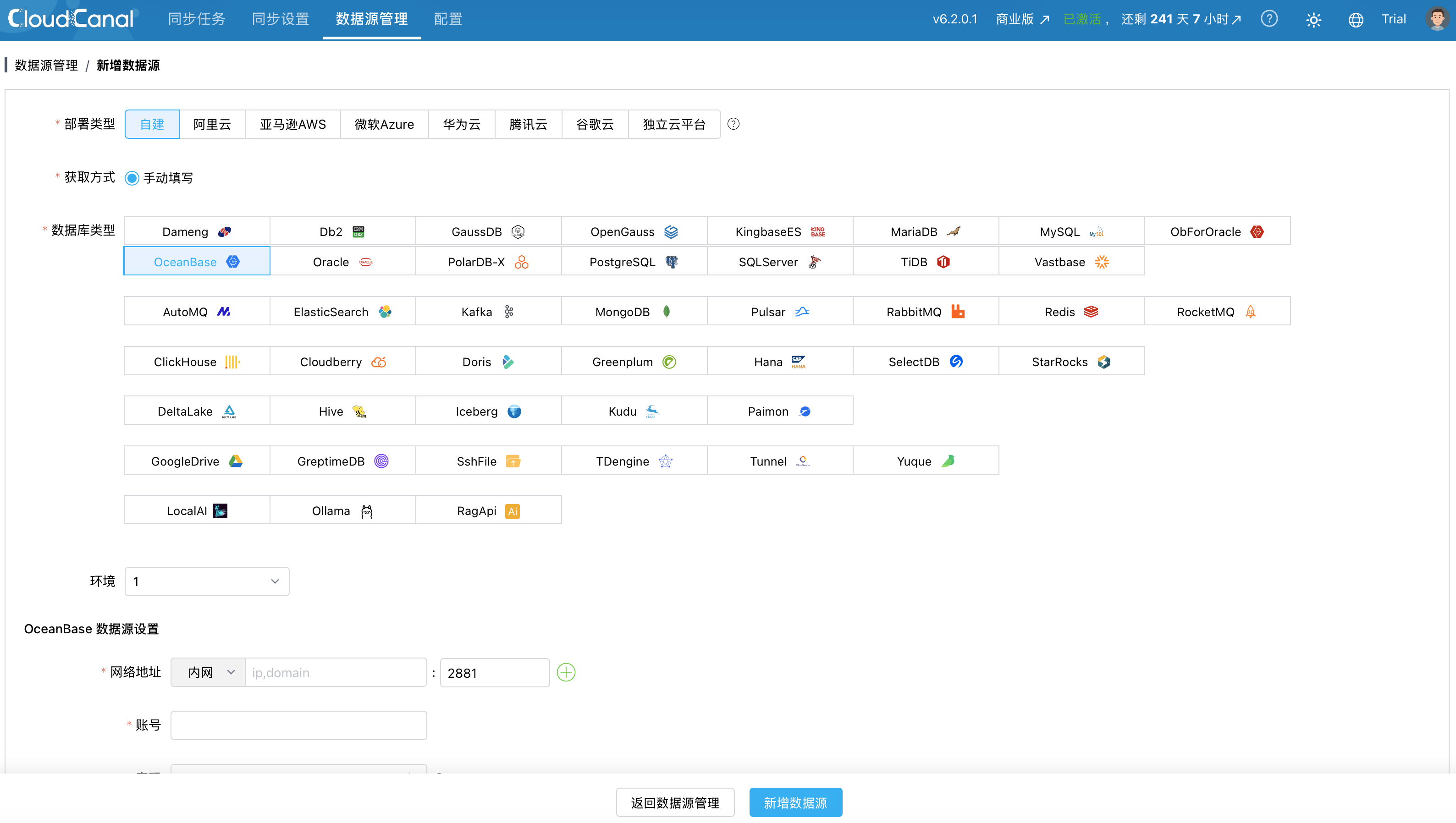This screenshot has height=823, width=1456.
Task: Select the ElasticSearch data source type
Action: [342, 312]
